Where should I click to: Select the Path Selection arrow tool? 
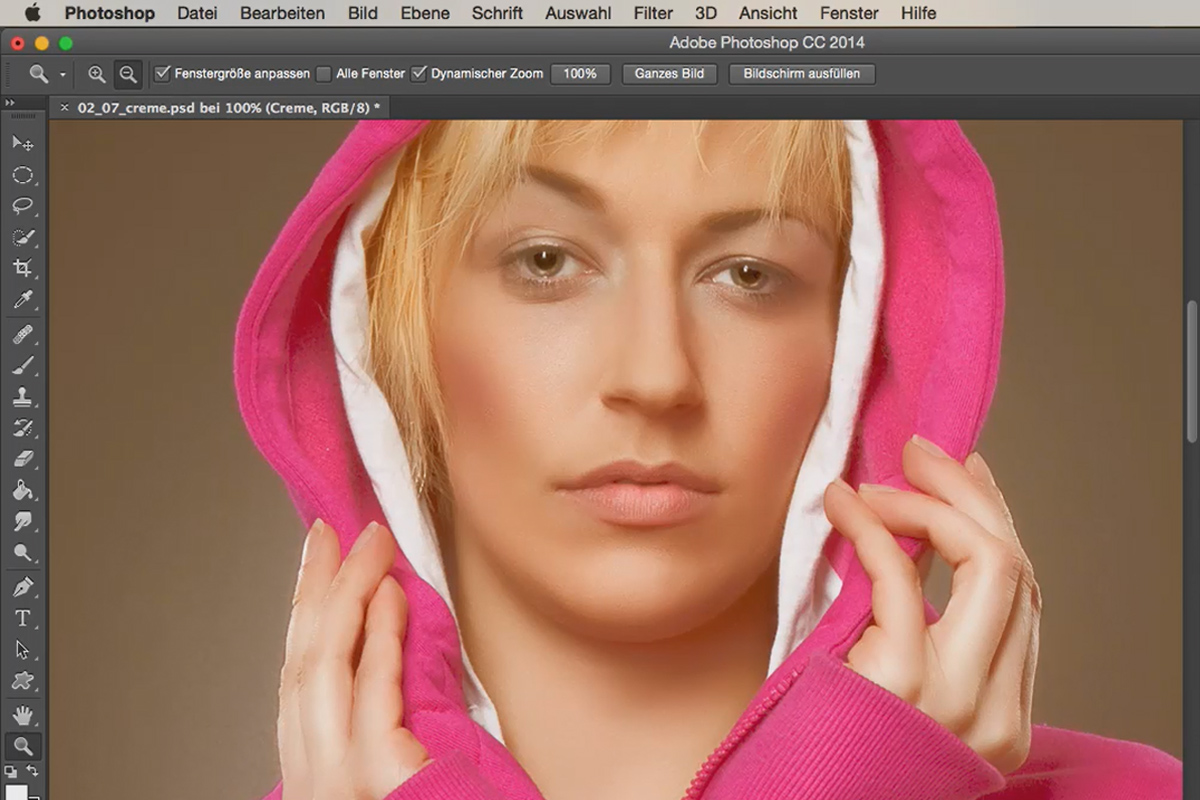pyautogui.click(x=22, y=649)
